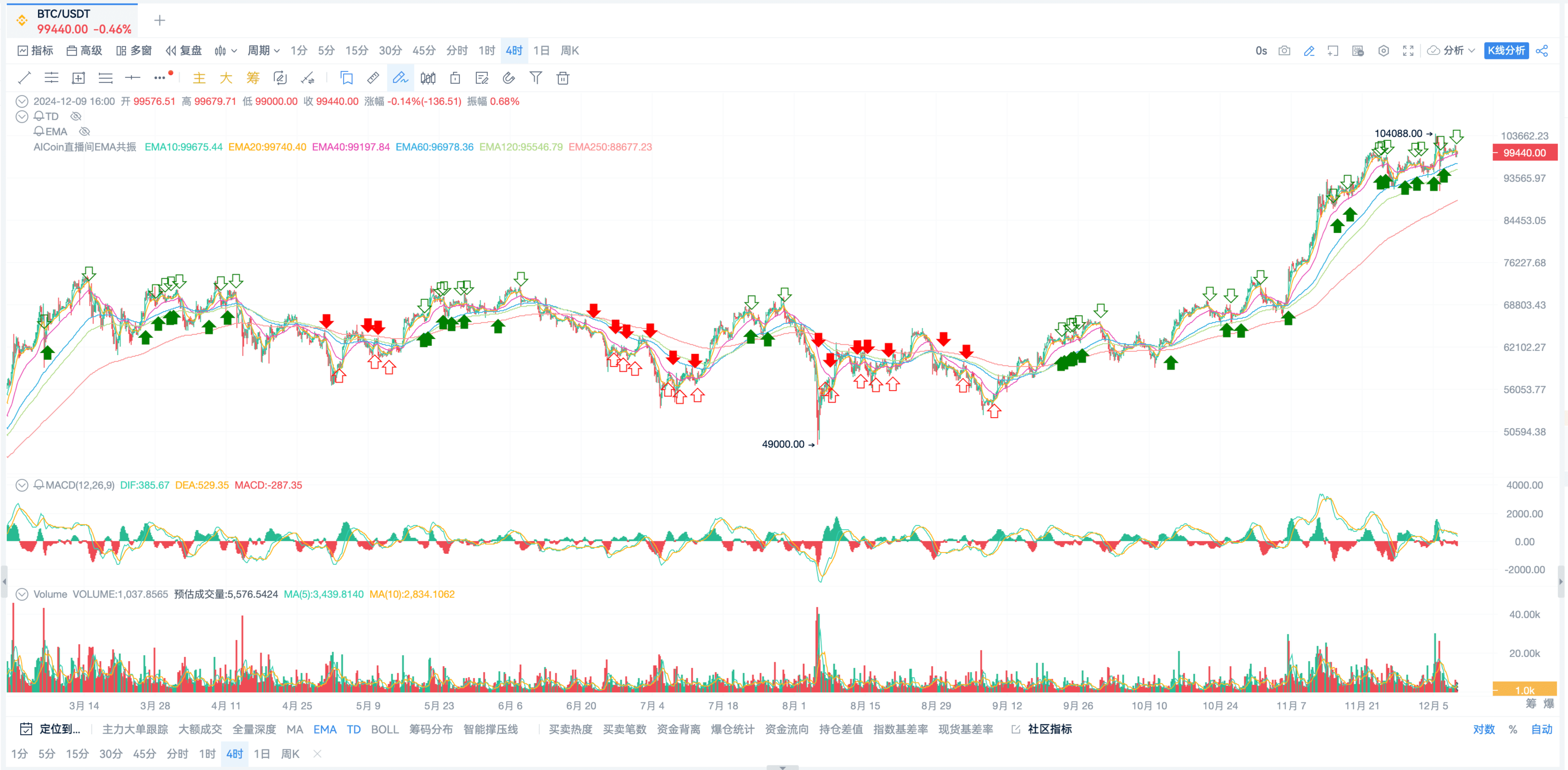Image resolution: width=1568 pixels, height=770 pixels.
Task: Select the BTC/USDT chart tab
Action: click(x=72, y=21)
